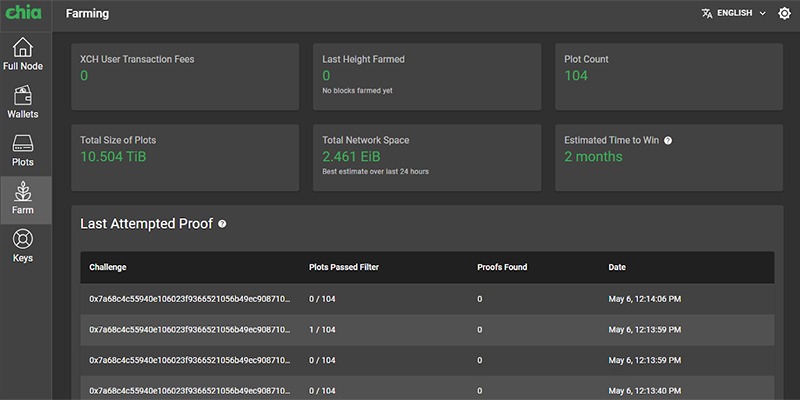Click the Chia logo
The height and width of the screenshot is (400, 800).
(23, 12)
